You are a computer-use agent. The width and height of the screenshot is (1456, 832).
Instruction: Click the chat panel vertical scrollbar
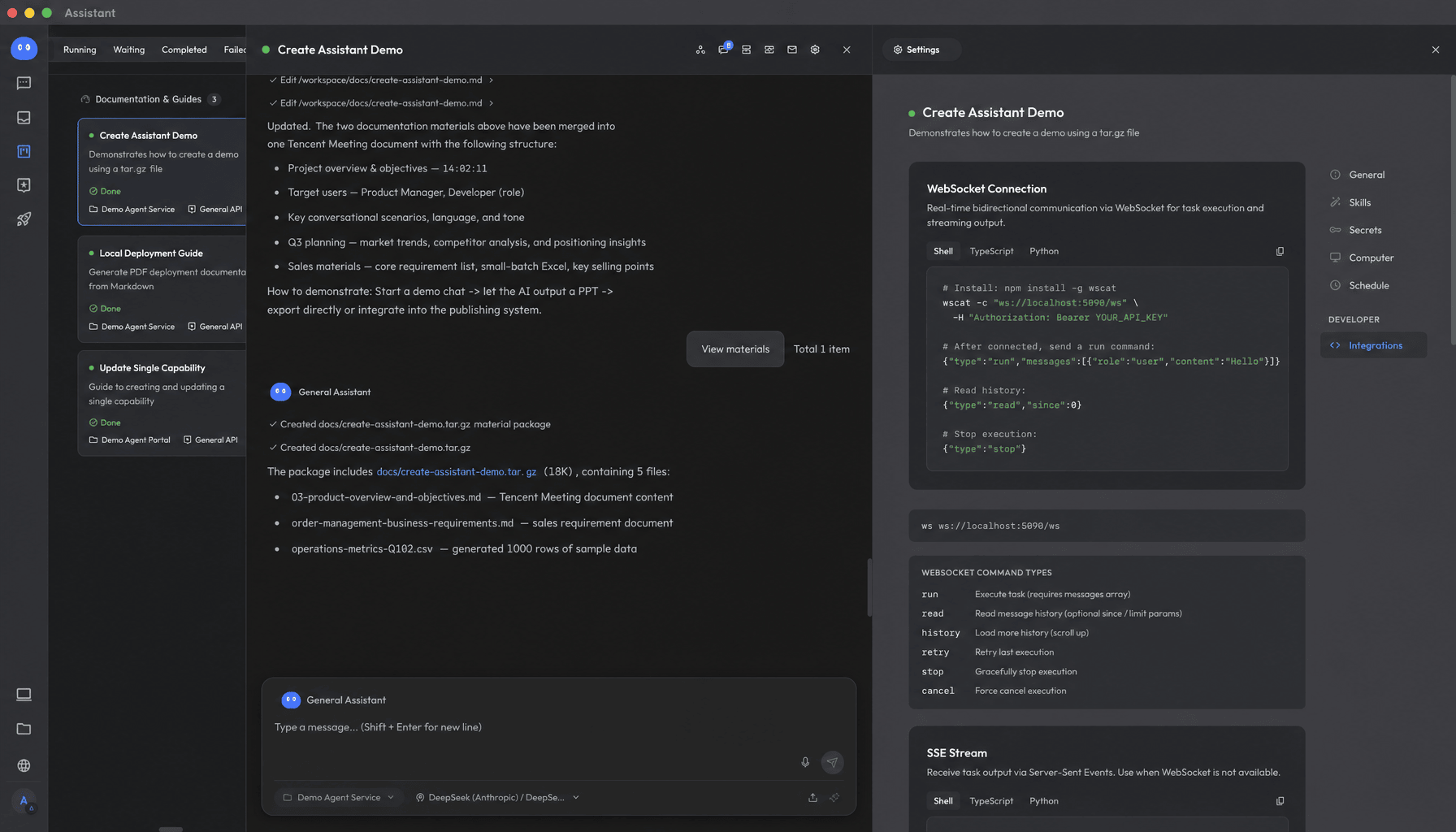(x=869, y=587)
